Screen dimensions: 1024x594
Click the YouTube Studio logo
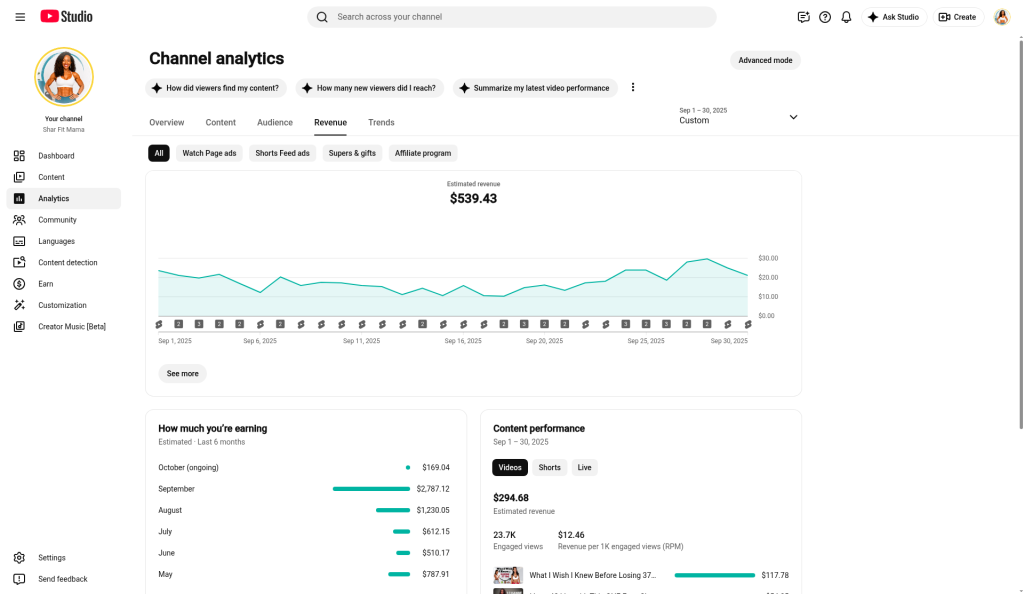pyautogui.click(x=67, y=17)
